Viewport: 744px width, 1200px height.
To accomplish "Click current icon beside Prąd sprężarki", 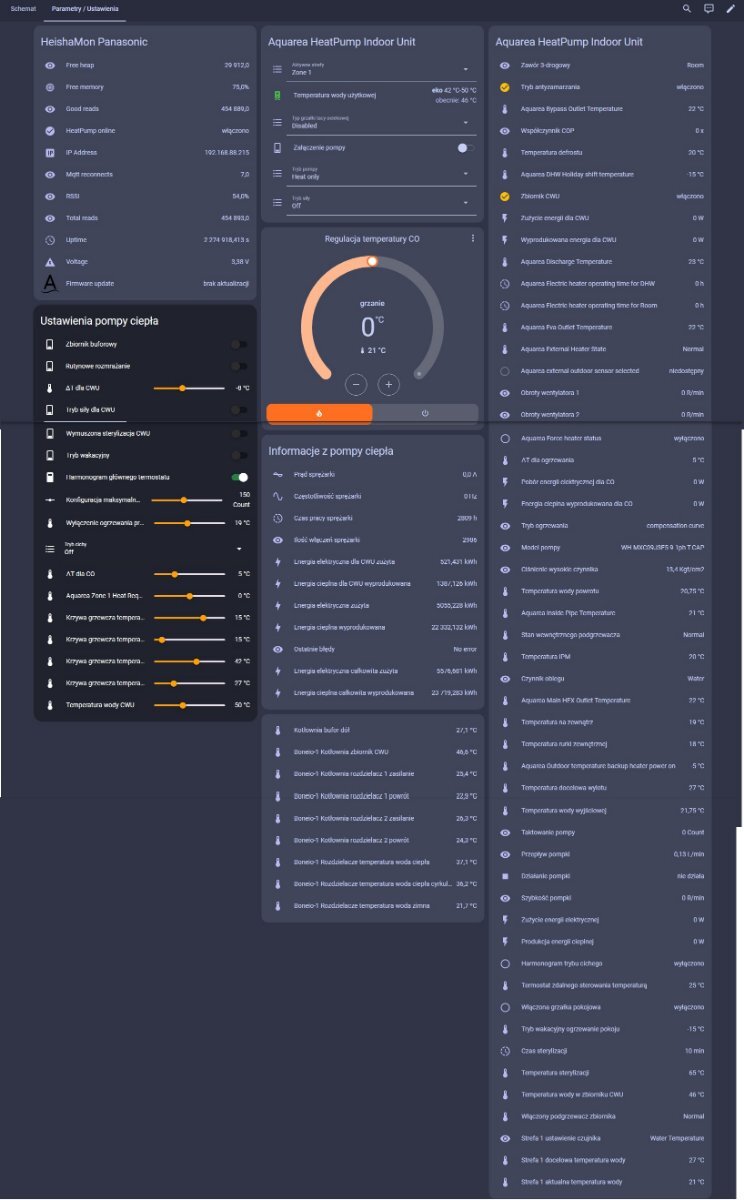I will point(278,475).
